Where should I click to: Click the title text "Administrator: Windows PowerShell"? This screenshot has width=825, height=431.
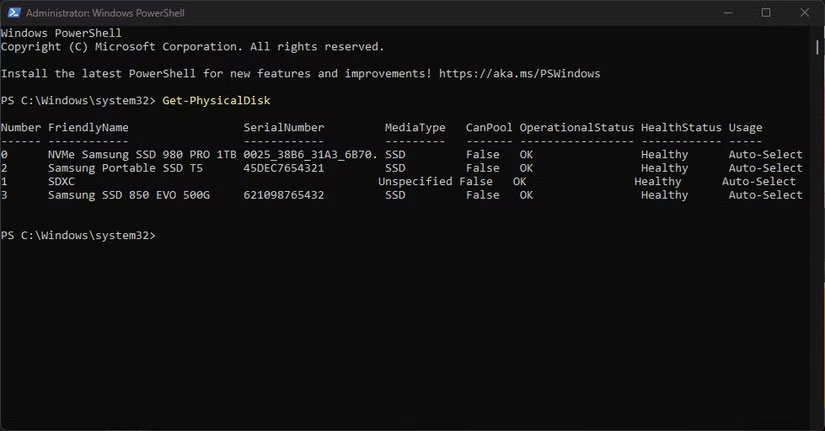[x=109, y=13]
